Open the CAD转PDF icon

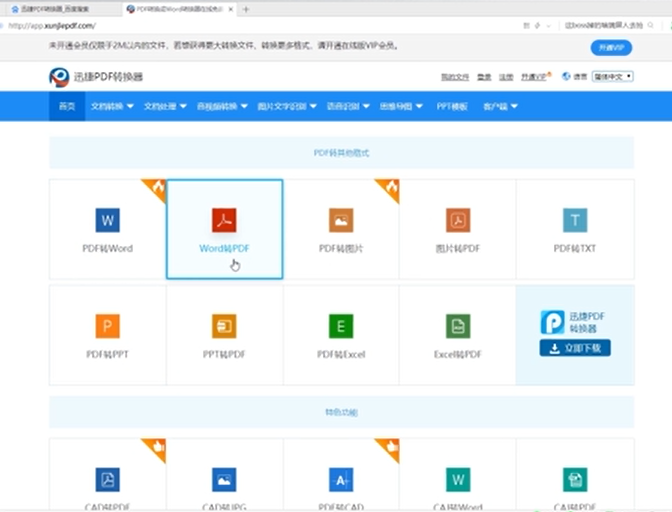click(x=108, y=479)
